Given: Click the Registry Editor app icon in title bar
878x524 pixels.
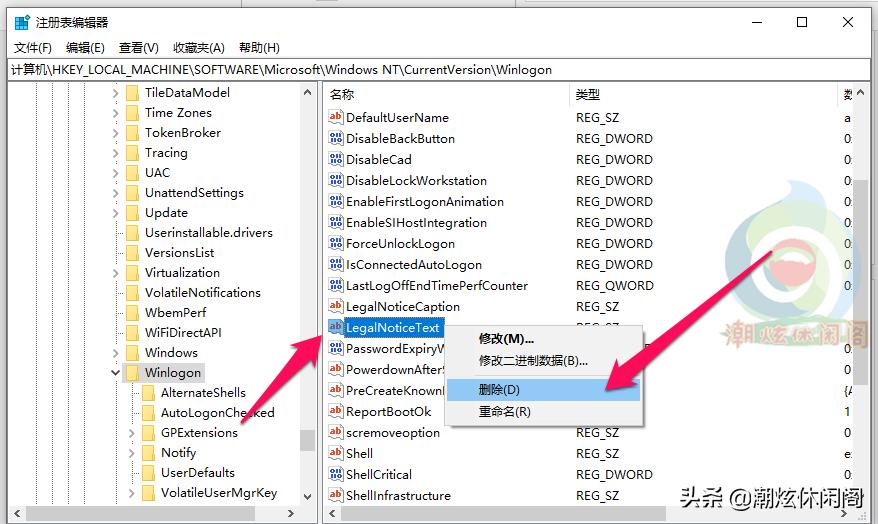Looking at the screenshot, I should (22, 22).
